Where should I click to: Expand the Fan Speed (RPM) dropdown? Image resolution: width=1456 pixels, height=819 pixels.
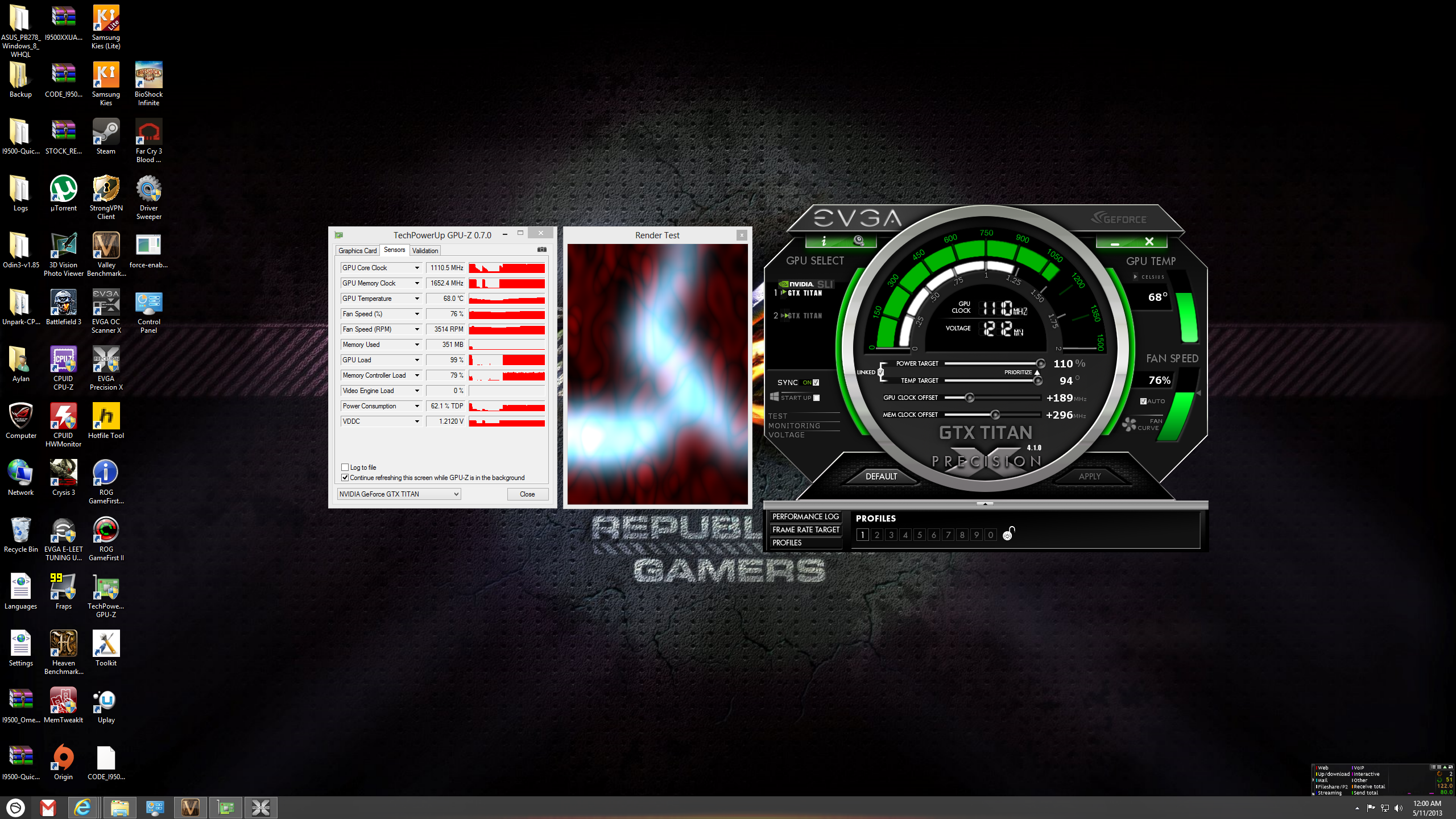click(417, 329)
